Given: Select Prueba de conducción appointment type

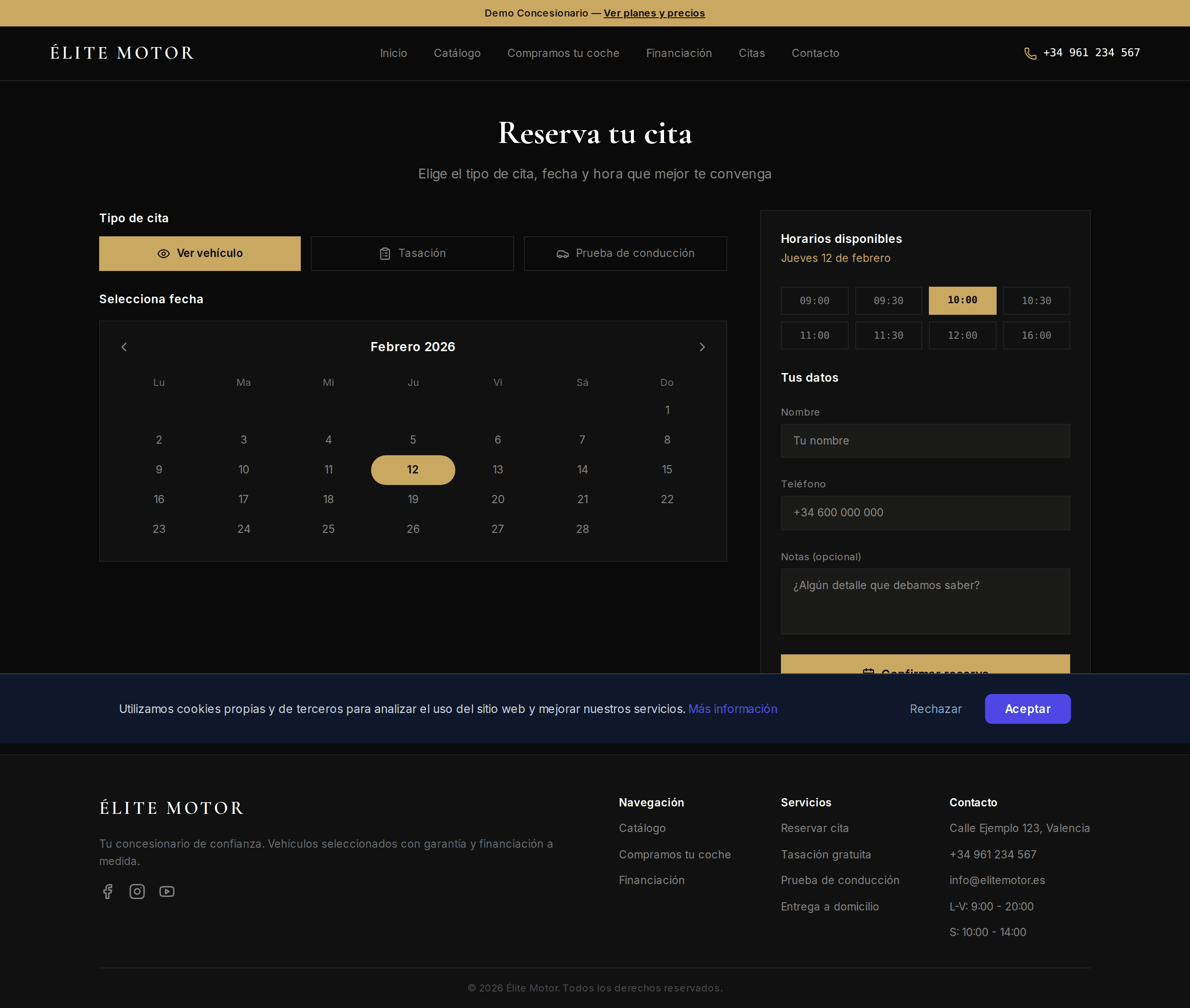Looking at the screenshot, I should (x=625, y=254).
